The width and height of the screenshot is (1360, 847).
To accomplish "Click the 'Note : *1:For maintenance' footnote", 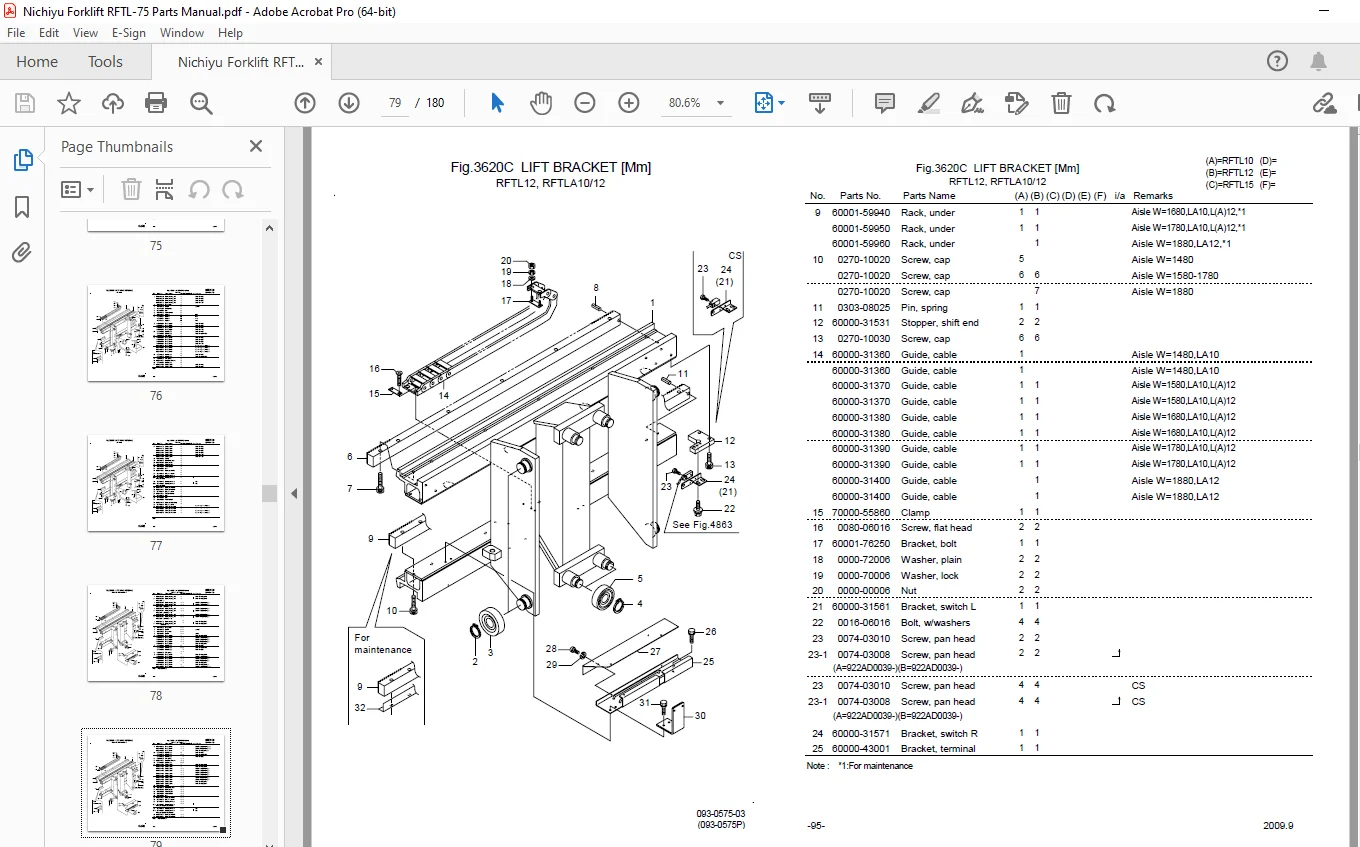I will point(860,766).
